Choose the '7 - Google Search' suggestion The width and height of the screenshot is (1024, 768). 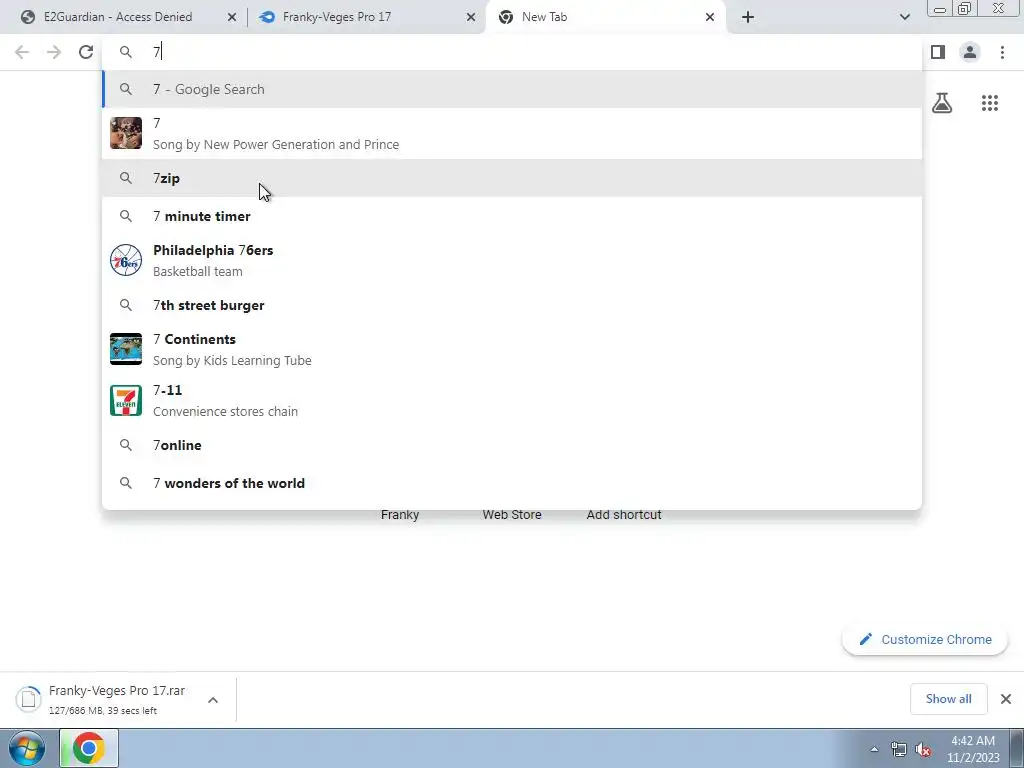[x=512, y=89]
